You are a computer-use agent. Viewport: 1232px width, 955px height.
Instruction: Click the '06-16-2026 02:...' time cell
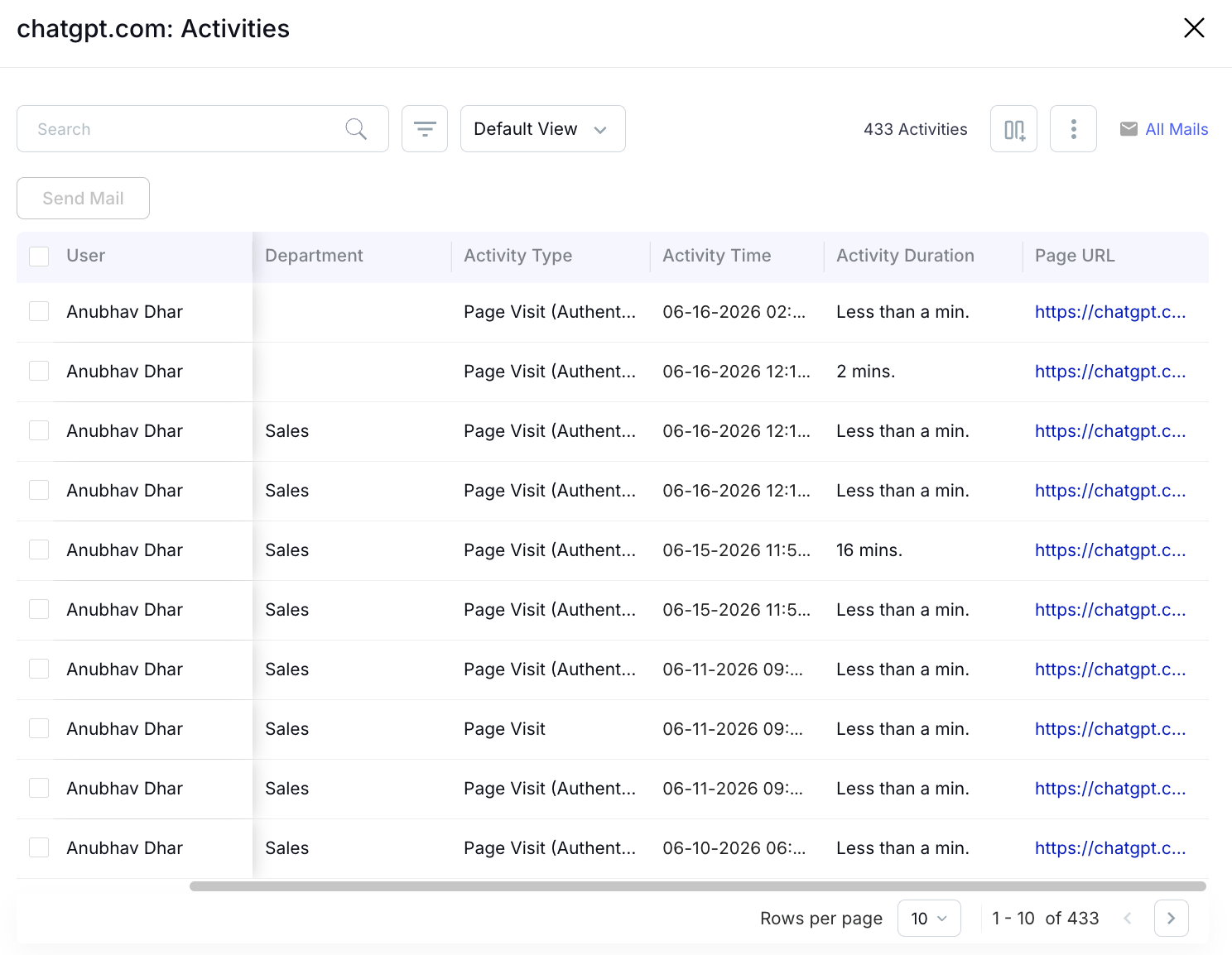[734, 312]
